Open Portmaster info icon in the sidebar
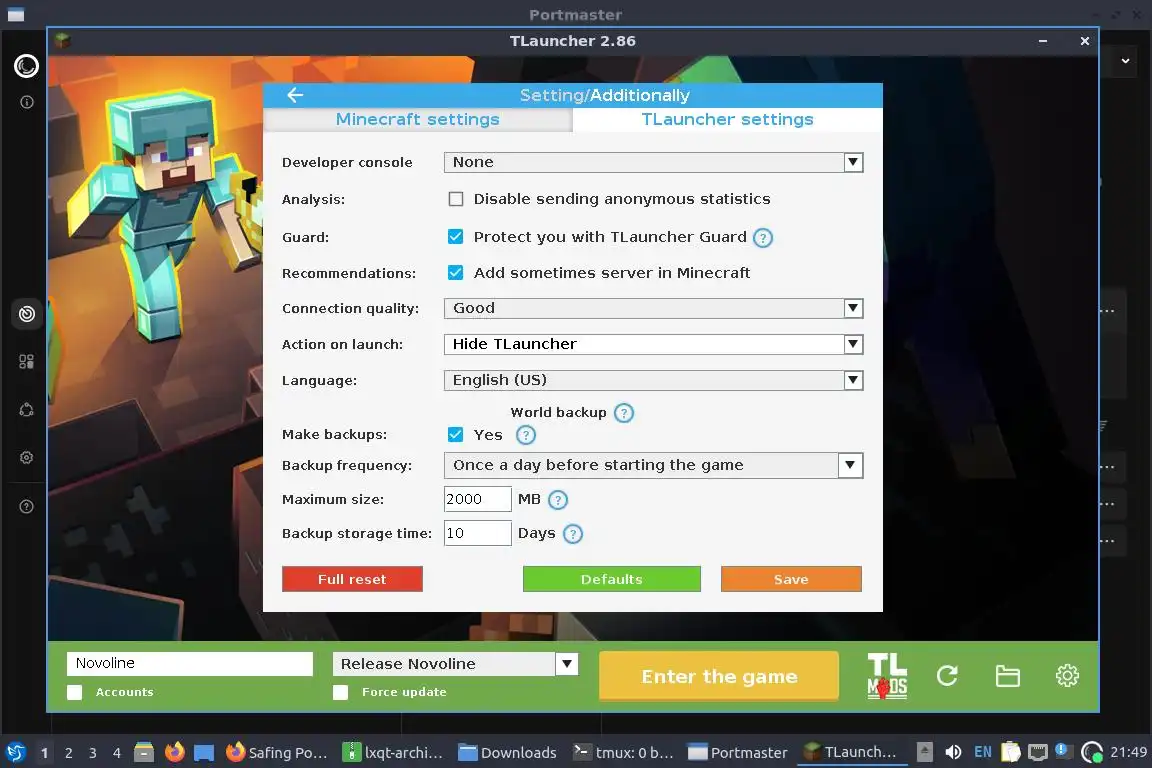The width and height of the screenshot is (1152, 768). [26, 102]
